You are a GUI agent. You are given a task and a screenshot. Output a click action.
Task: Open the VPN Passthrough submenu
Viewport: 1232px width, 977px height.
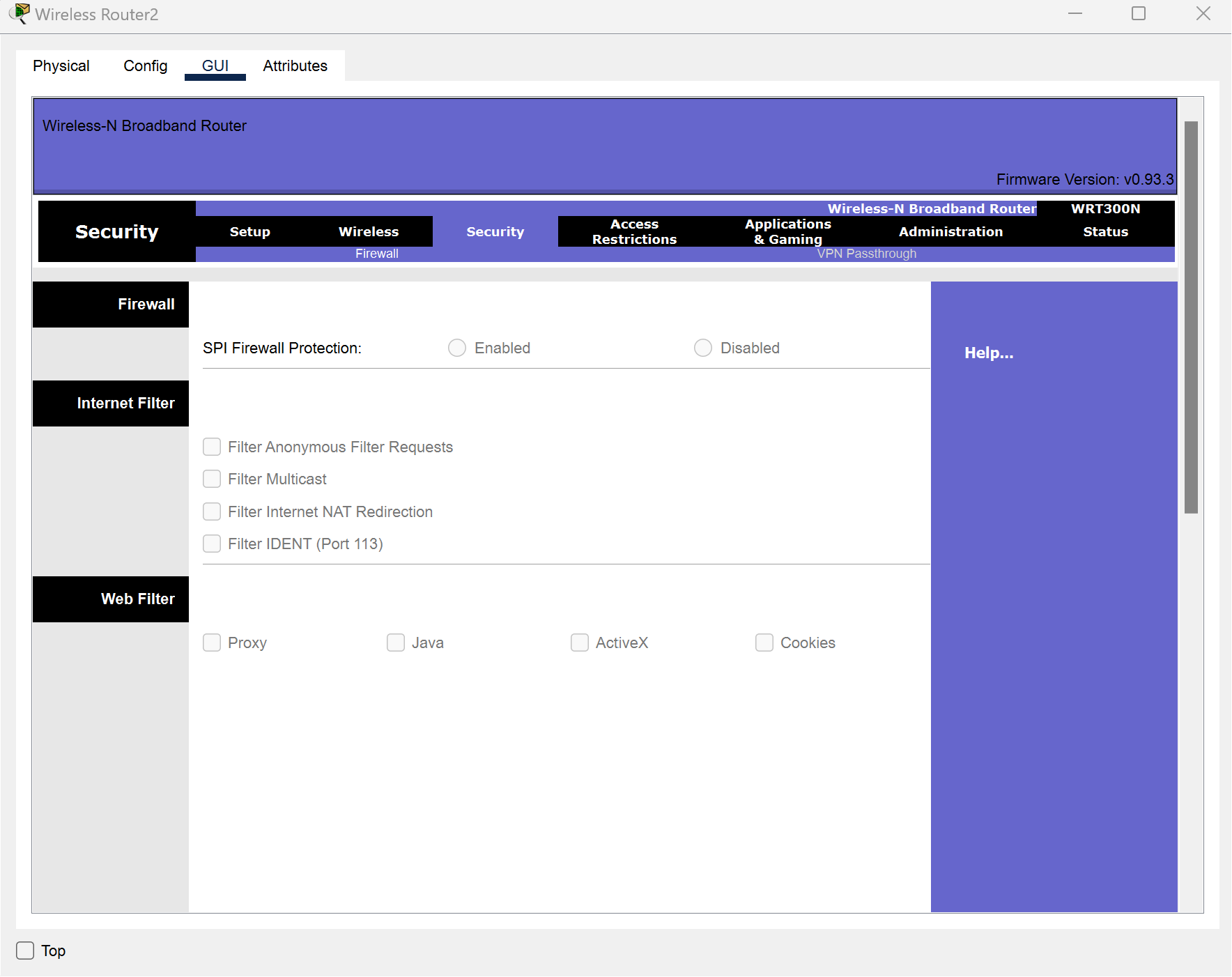pyautogui.click(x=866, y=254)
